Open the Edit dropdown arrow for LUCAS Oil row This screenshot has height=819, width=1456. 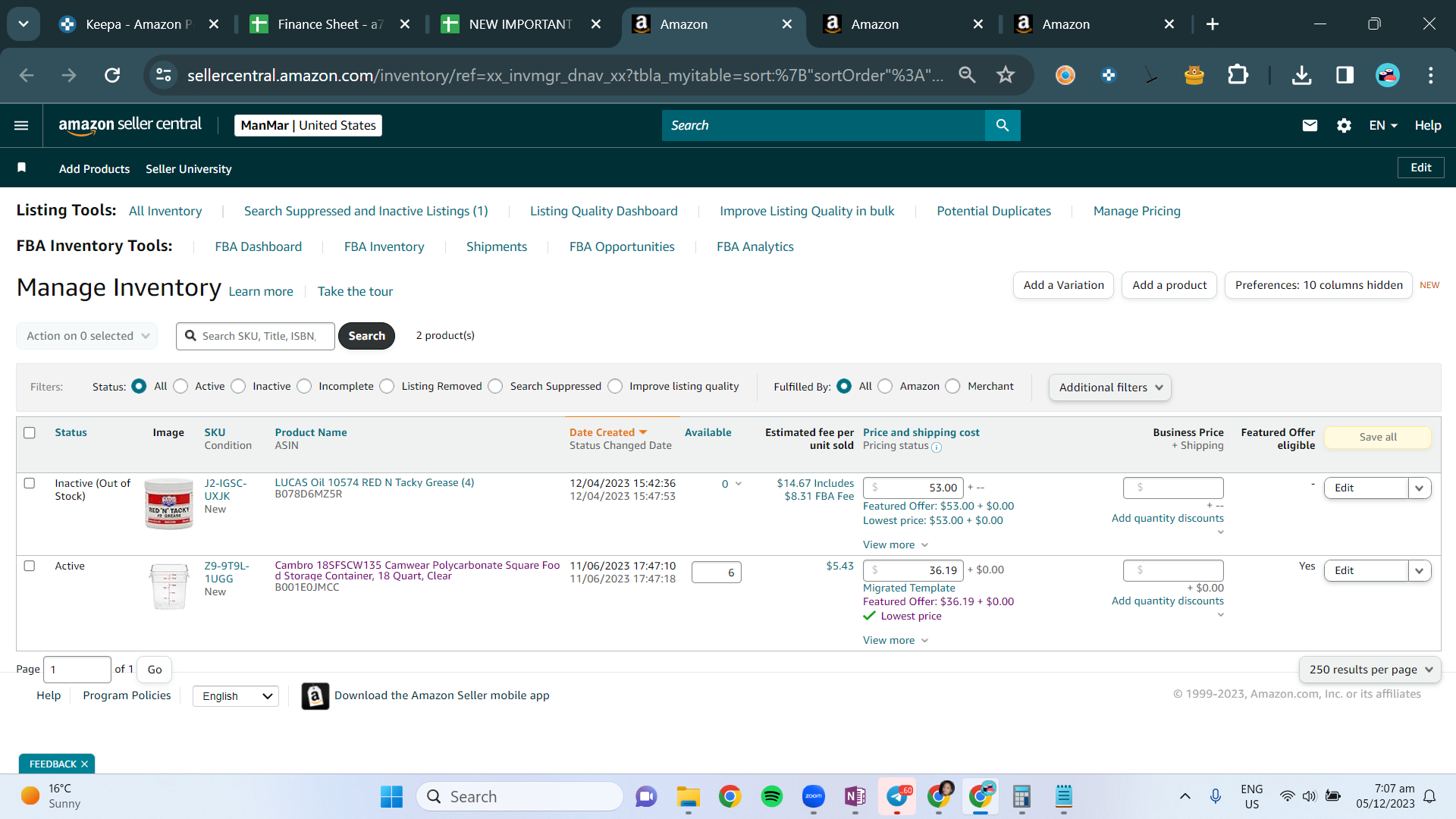click(1420, 488)
